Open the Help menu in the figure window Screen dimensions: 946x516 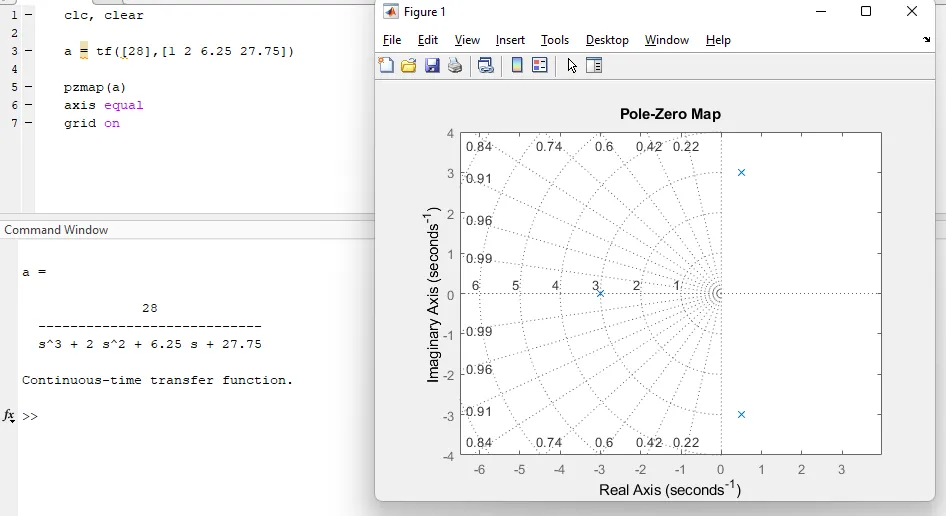tap(718, 40)
